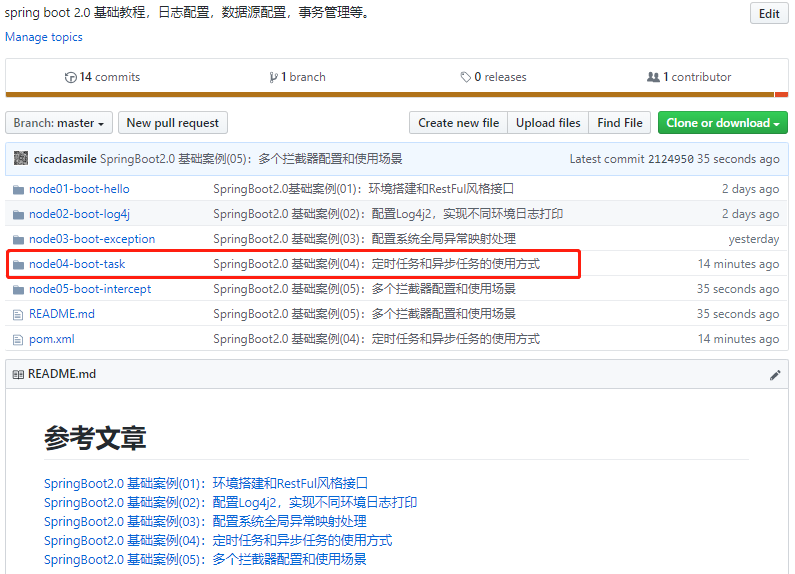This screenshot has height=574, width=795.
Task: Open commit message for node01-boot-hello row
Action: pos(364,189)
